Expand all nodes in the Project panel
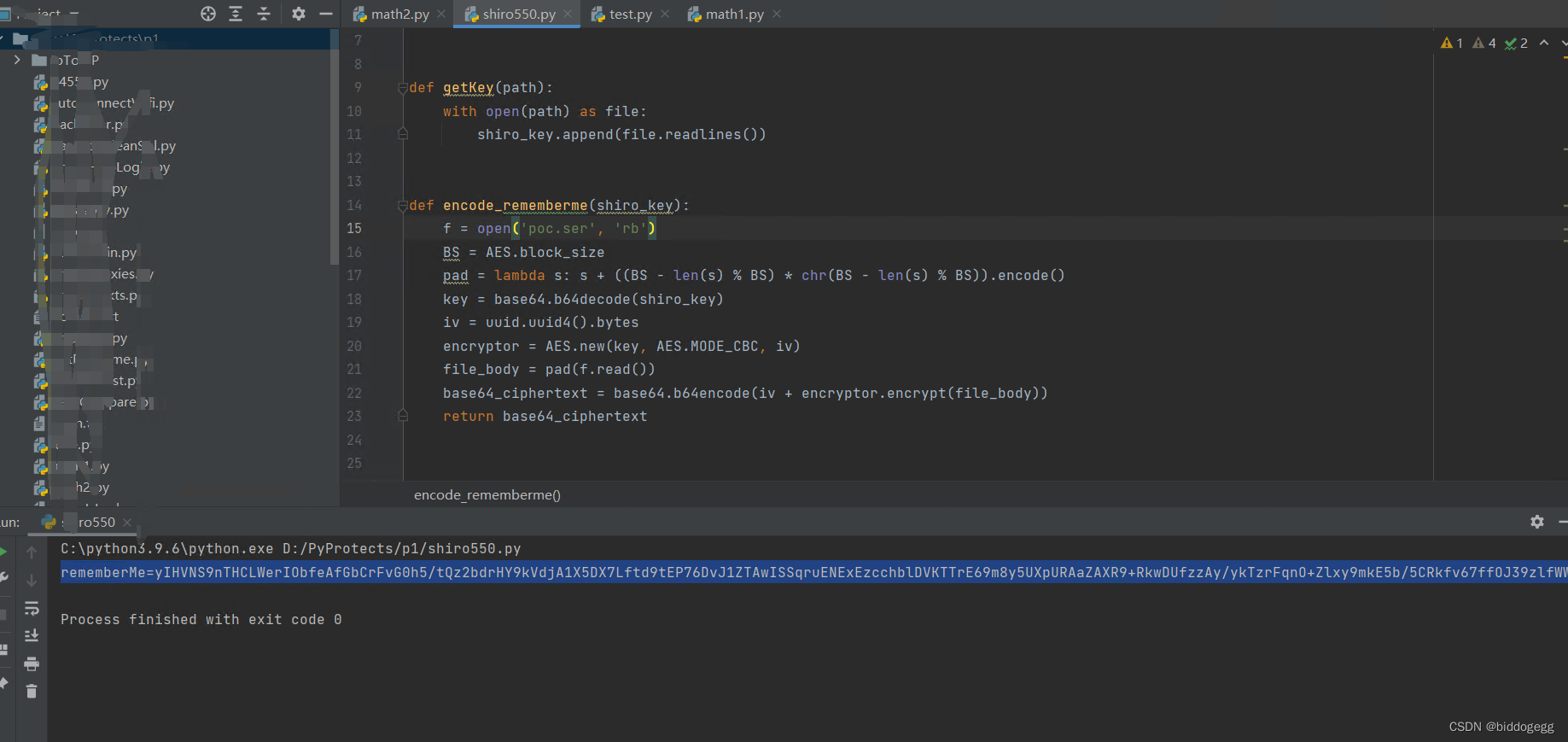1568x742 pixels. 236,14
